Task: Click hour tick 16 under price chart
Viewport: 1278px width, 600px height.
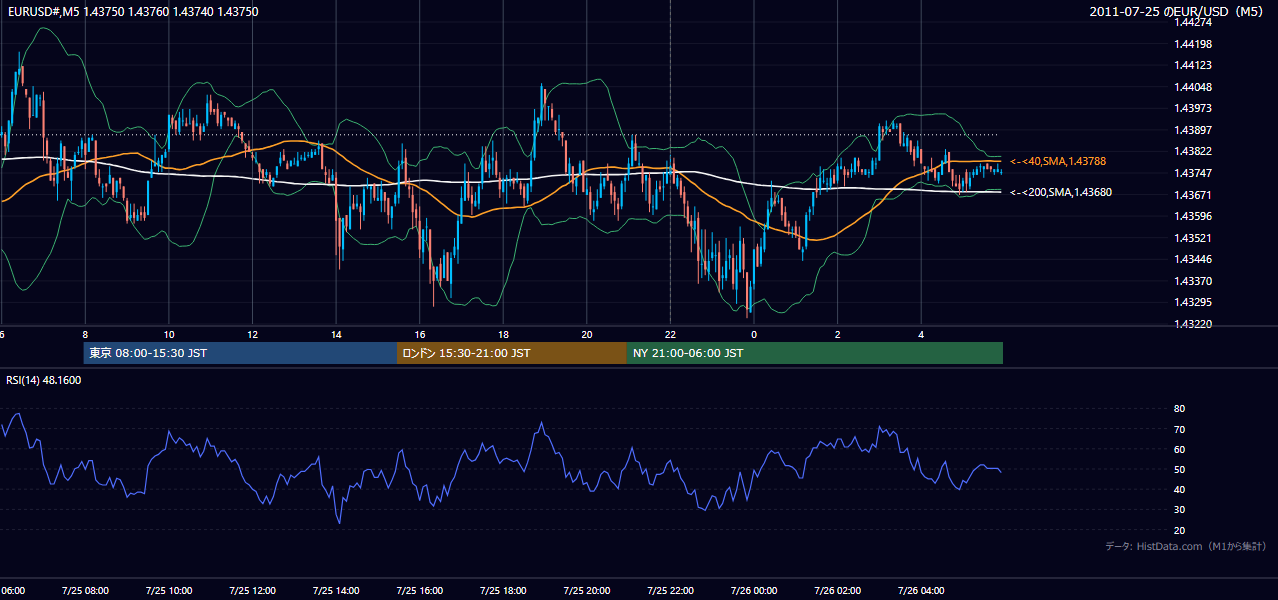Action: coord(420,335)
